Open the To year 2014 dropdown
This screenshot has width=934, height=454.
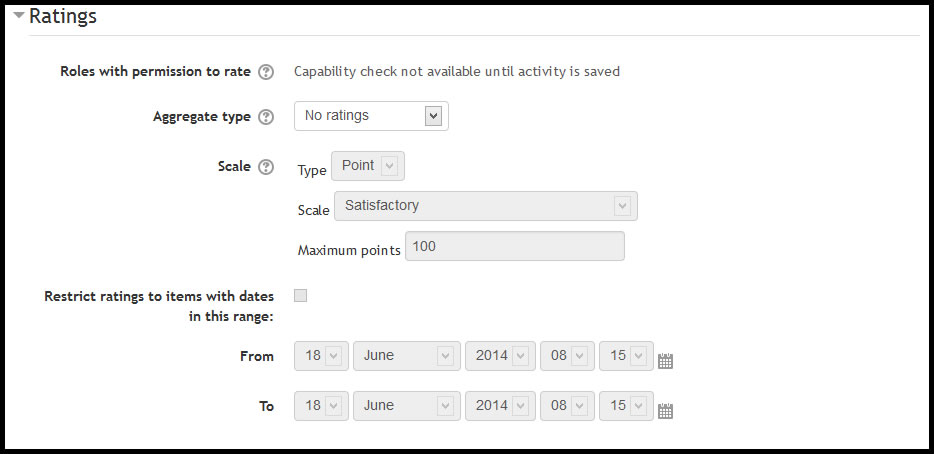[x=500, y=406]
